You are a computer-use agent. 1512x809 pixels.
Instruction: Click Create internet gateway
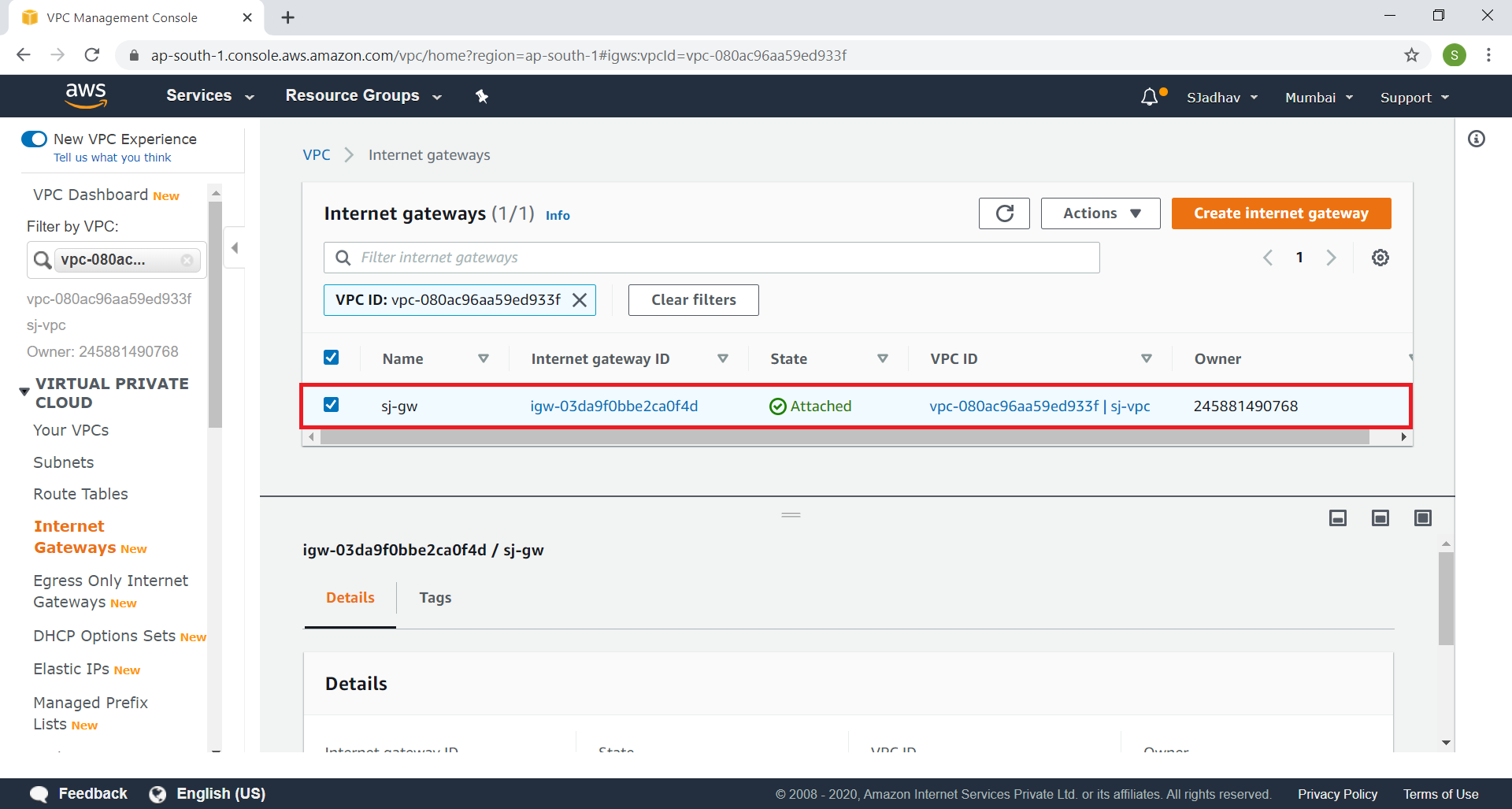(1280, 213)
